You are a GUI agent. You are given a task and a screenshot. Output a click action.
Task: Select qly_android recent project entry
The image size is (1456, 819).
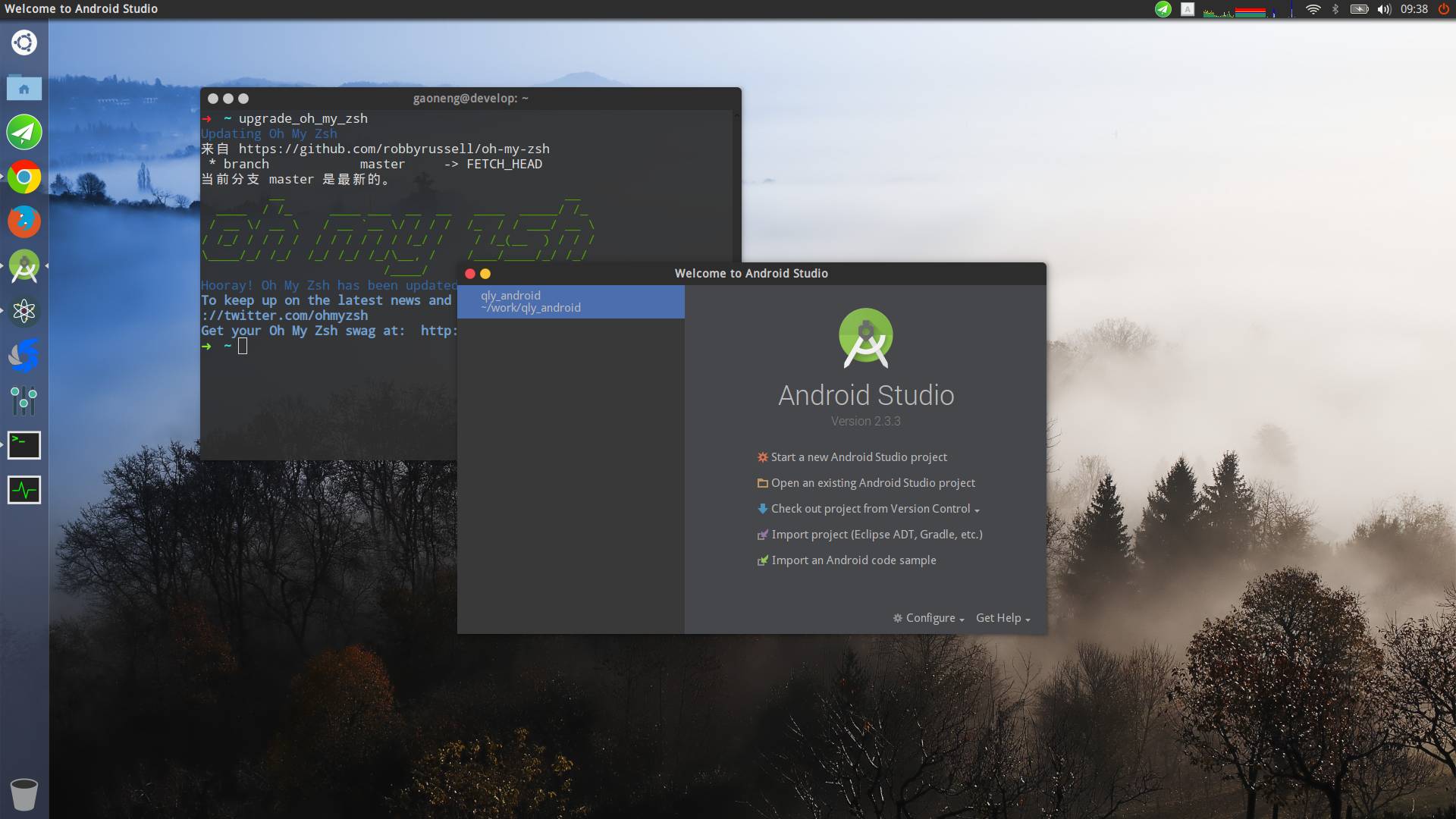tap(569, 301)
